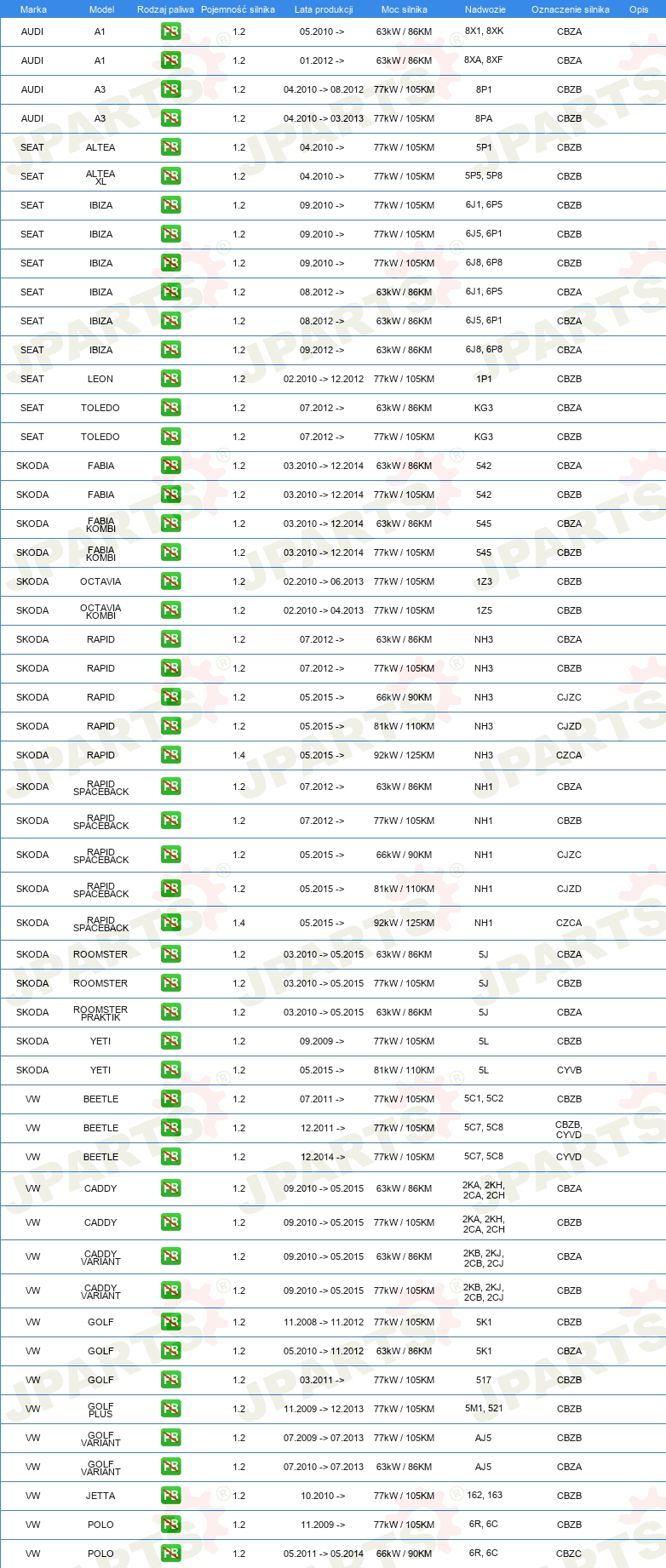This screenshot has width=666, height=1568.
Task: Click 02.2010 -> 06.2013 date range
Action: [324, 581]
